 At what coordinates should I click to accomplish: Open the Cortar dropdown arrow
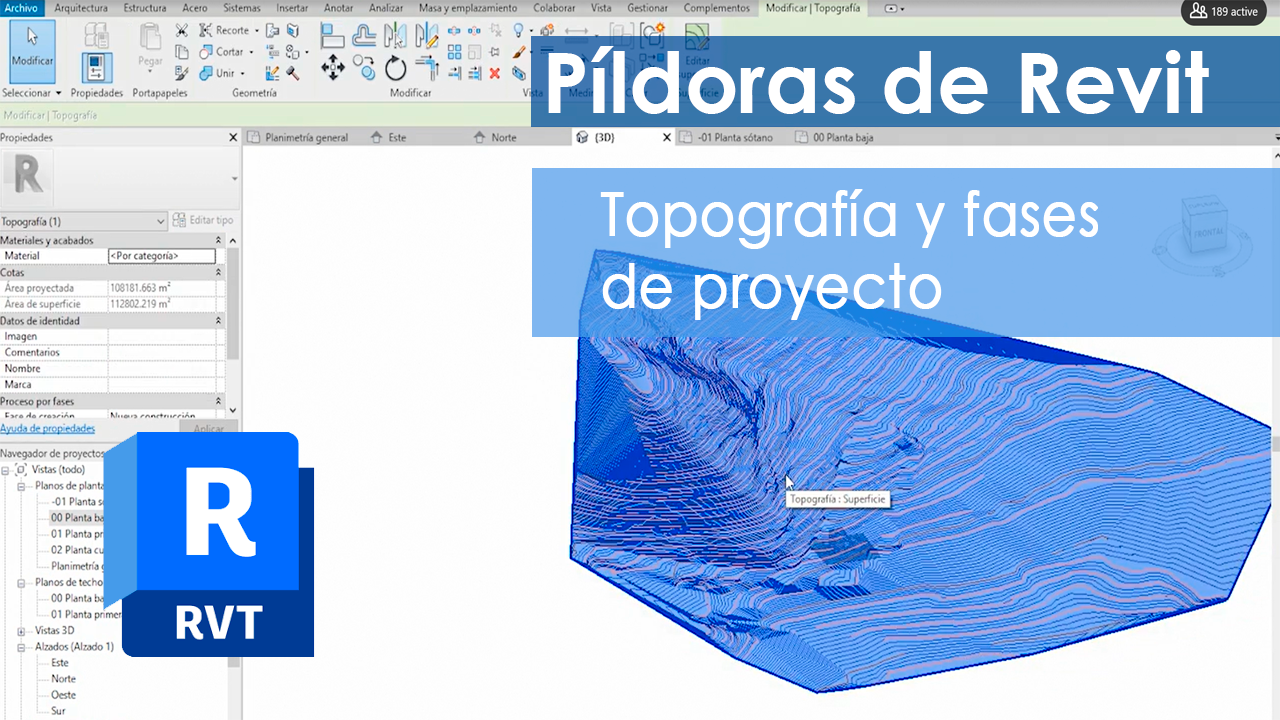pyautogui.click(x=251, y=52)
